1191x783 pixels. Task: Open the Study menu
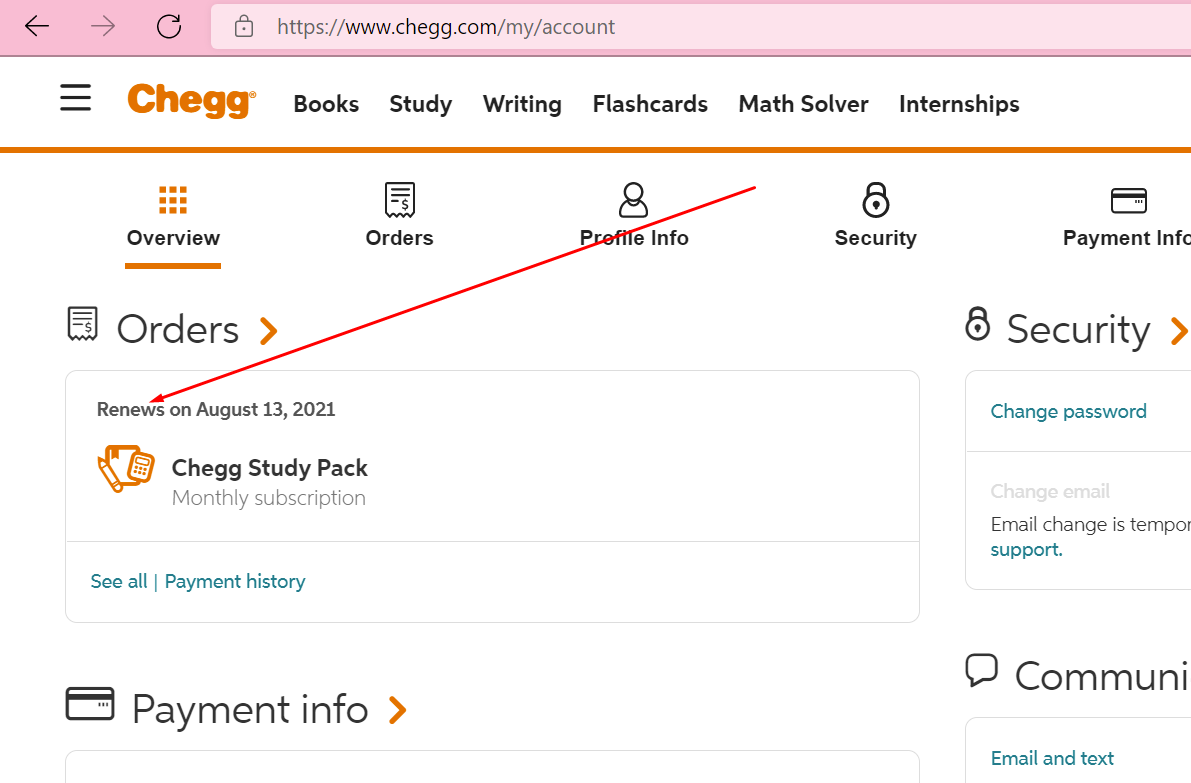pos(421,104)
